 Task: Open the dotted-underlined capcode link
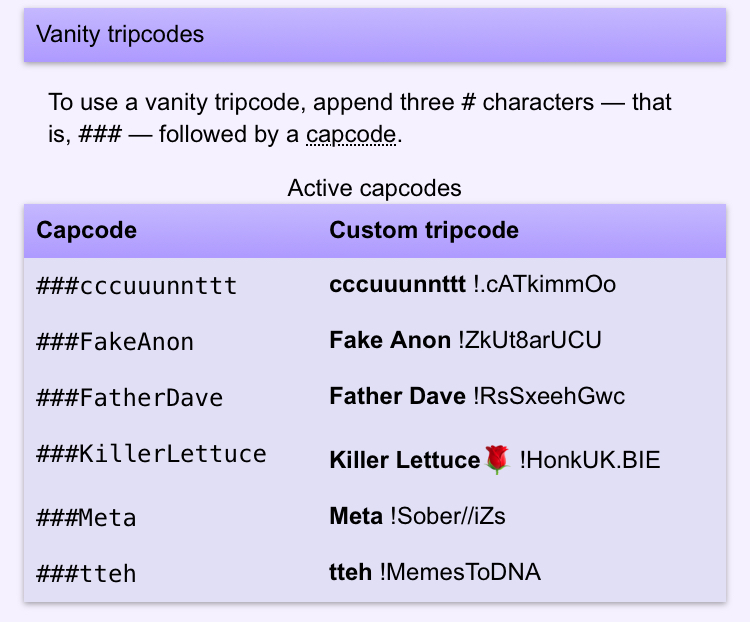351,135
